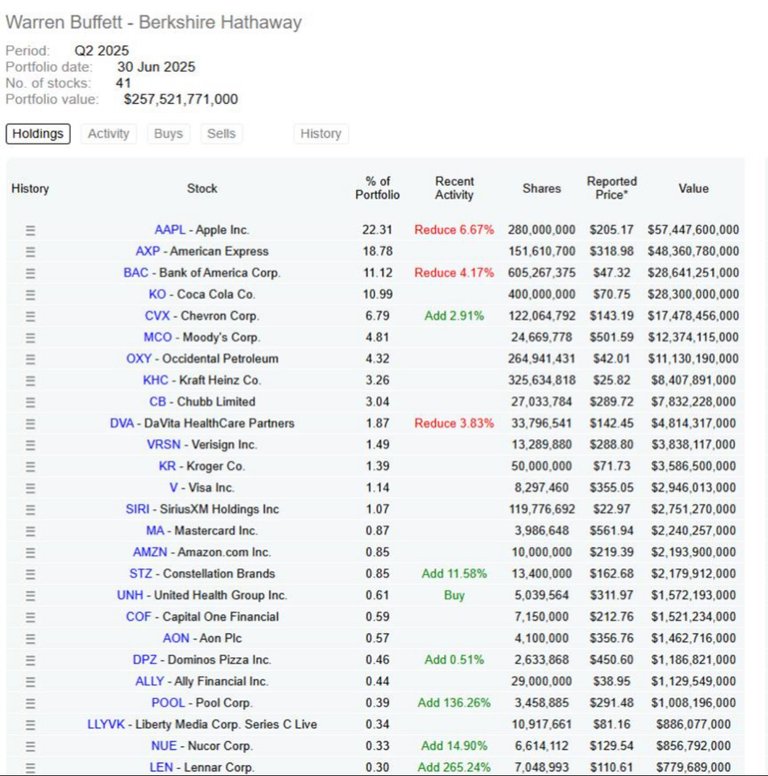Click 'Buy' in United Health row
The image size is (768, 776).
(x=454, y=595)
